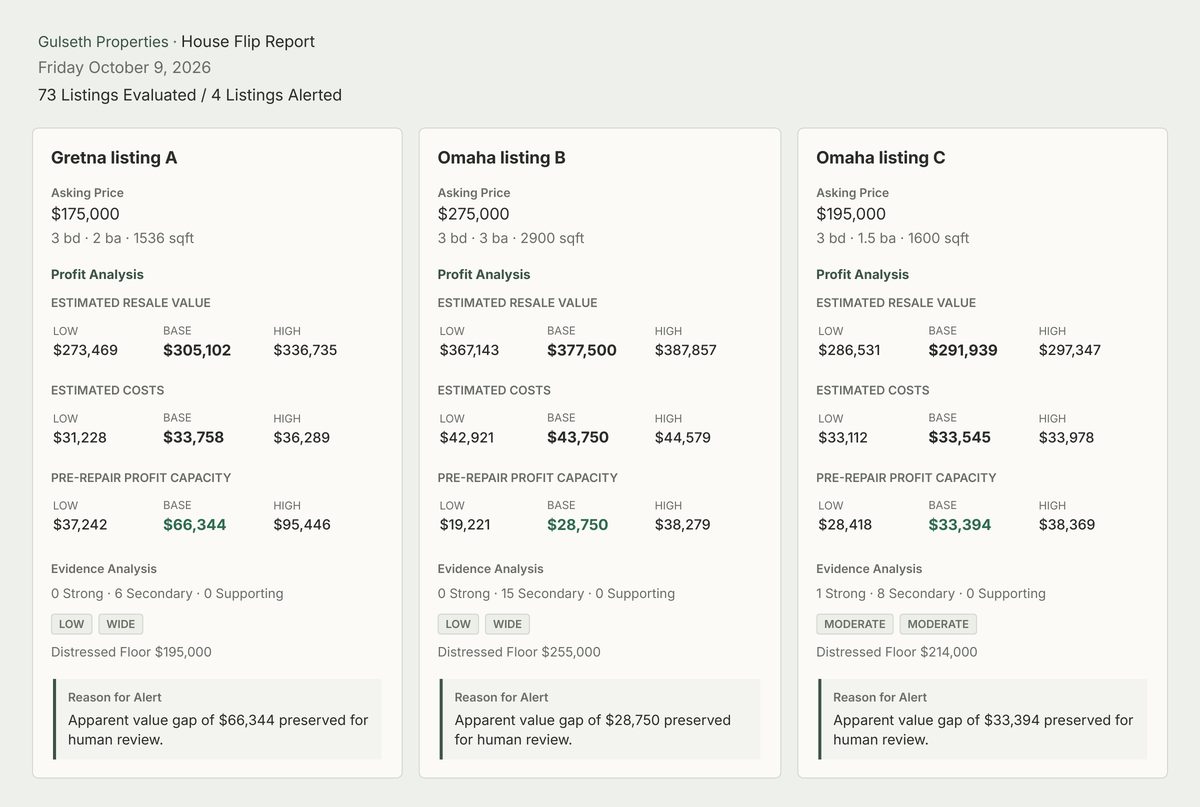Click Distressed Floor $255,000

(519, 652)
